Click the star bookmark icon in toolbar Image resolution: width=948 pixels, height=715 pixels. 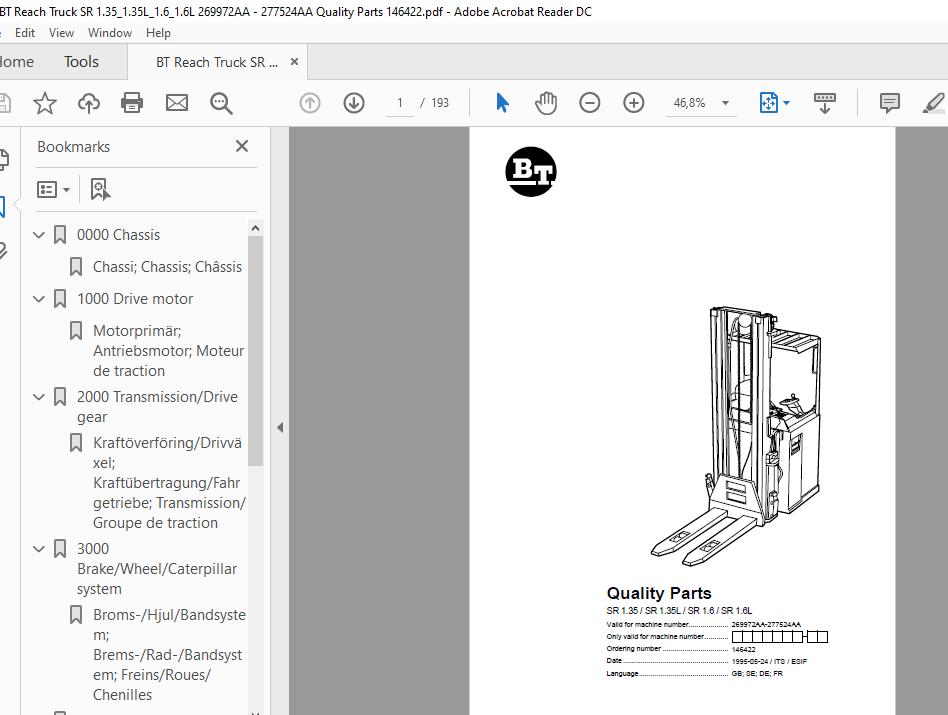click(44, 103)
